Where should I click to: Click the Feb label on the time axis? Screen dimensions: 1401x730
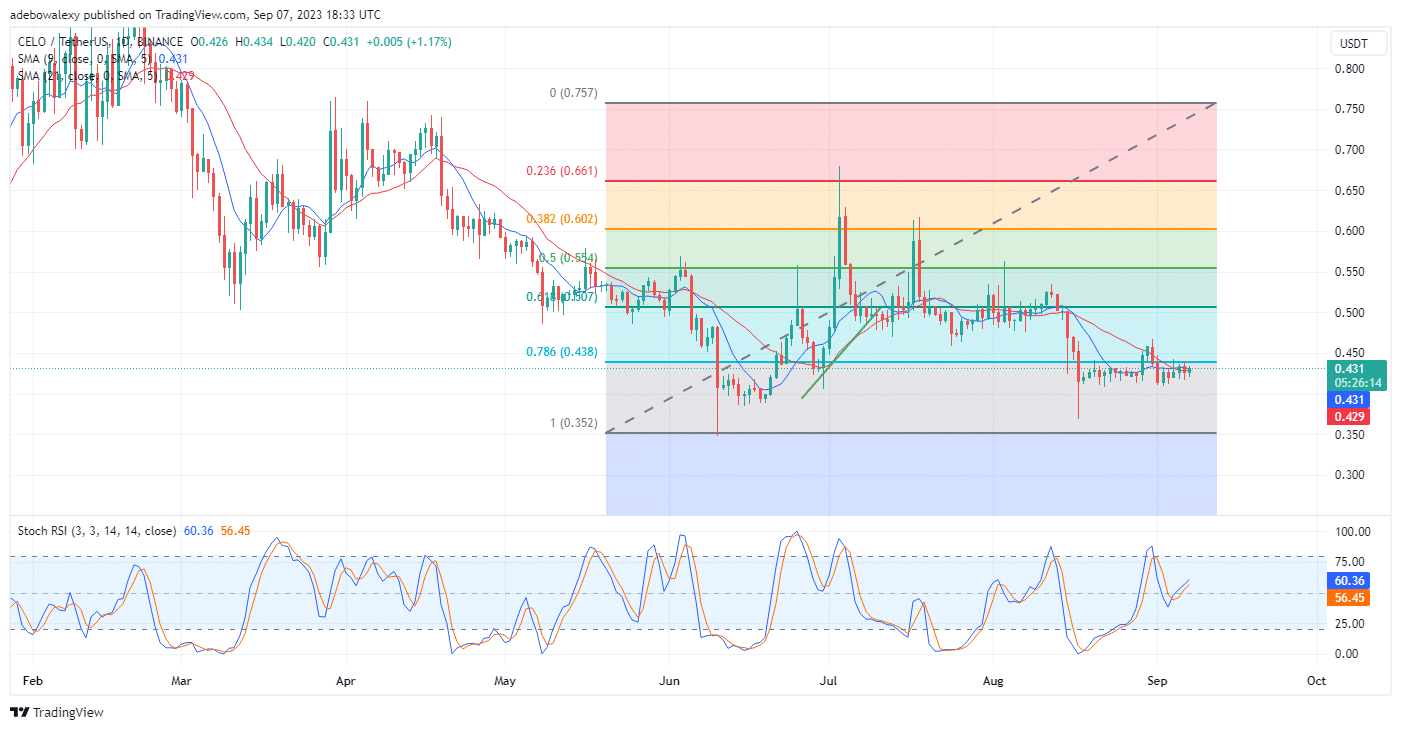(33, 679)
